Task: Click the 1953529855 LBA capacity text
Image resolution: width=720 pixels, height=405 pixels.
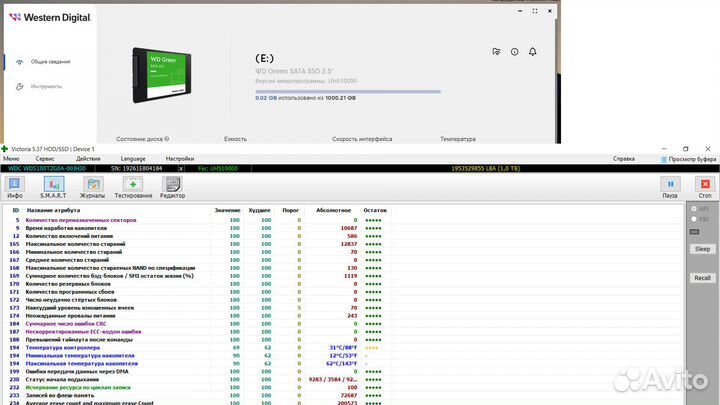Action: [485, 169]
